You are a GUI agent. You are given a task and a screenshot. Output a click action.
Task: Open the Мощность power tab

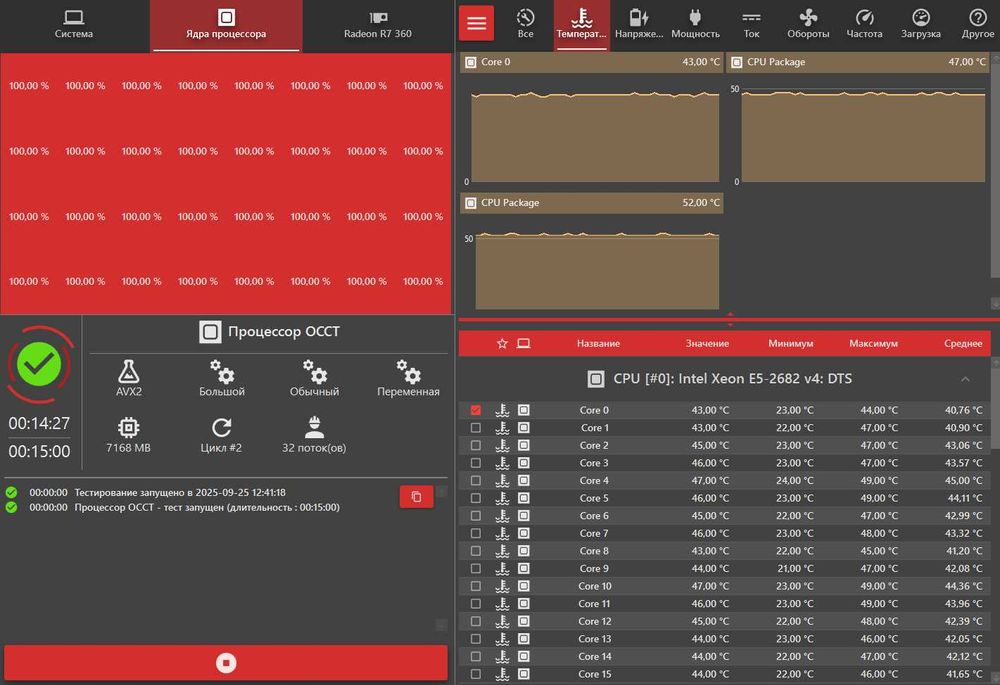click(x=695, y=24)
